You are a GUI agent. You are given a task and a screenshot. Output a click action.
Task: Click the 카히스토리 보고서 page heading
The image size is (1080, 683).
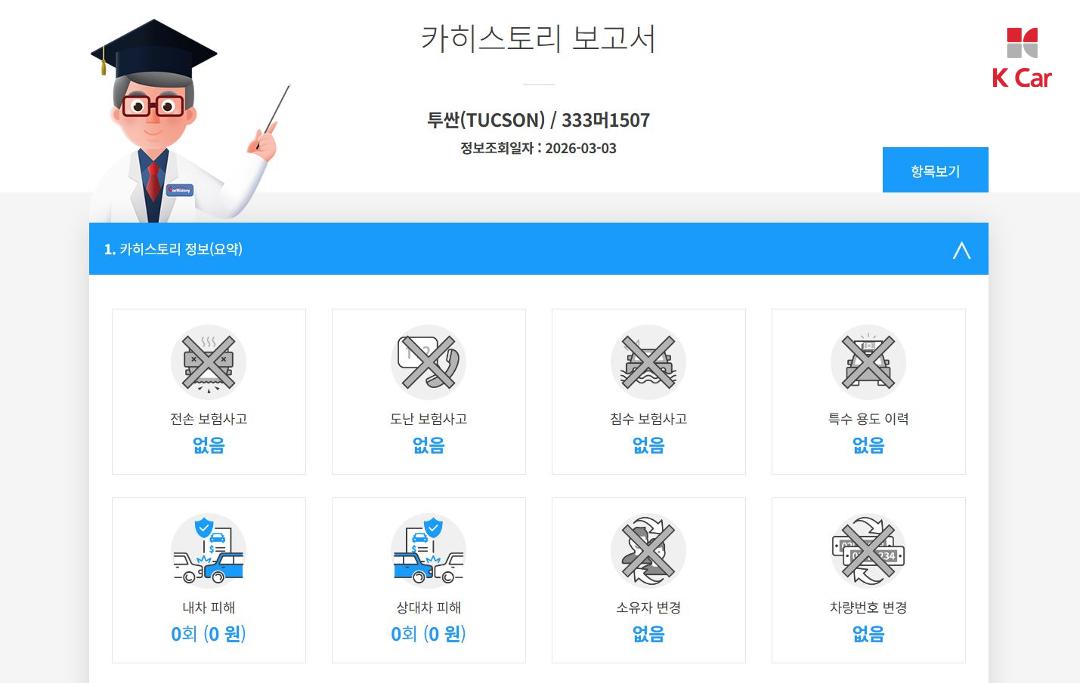tap(538, 38)
